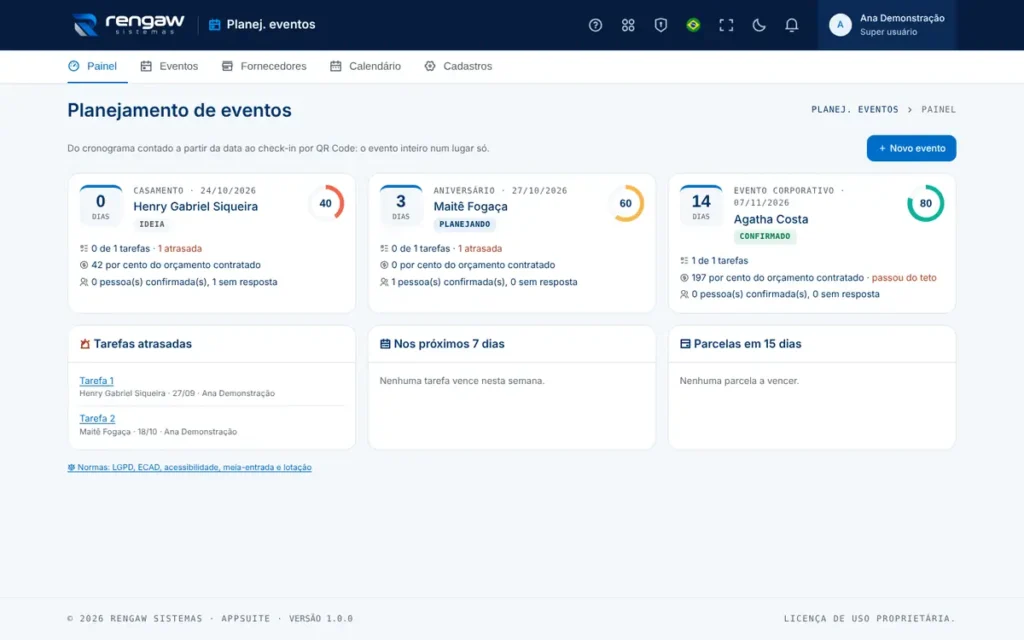1024x640 pixels.
Task: Click tasks icon beside 1 de 1 tarefas
Action: pos(684,261)
